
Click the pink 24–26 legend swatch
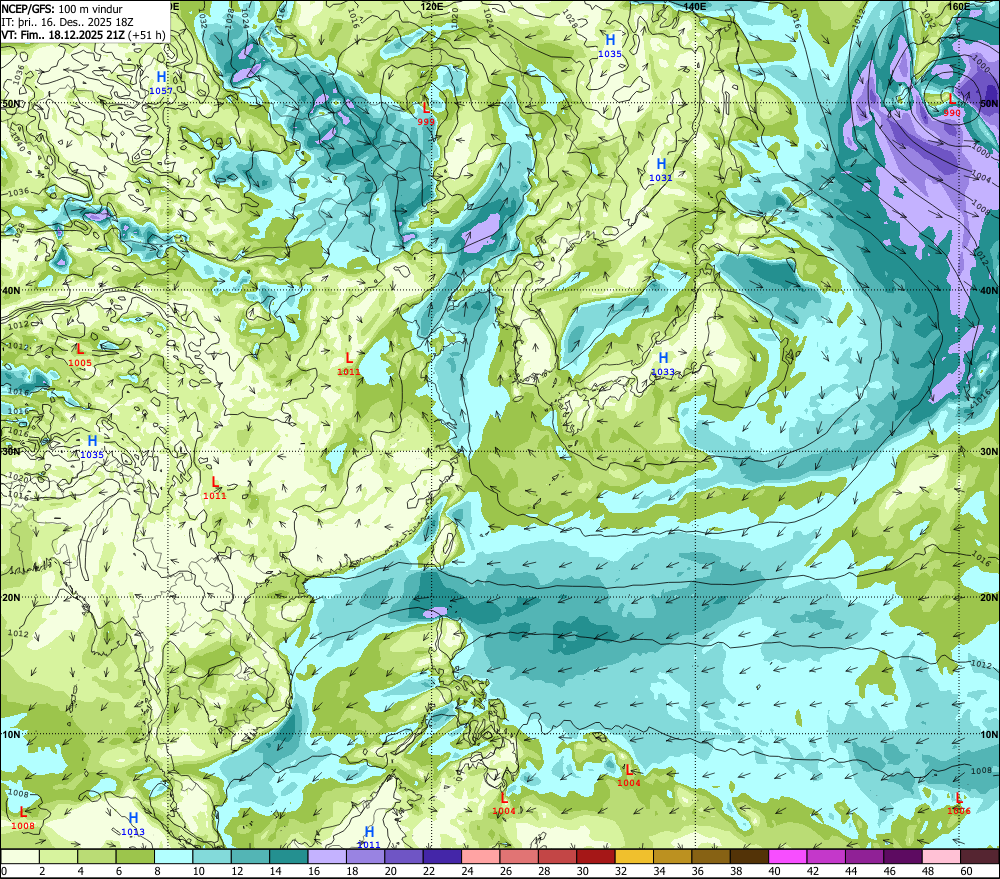point(480,857)
